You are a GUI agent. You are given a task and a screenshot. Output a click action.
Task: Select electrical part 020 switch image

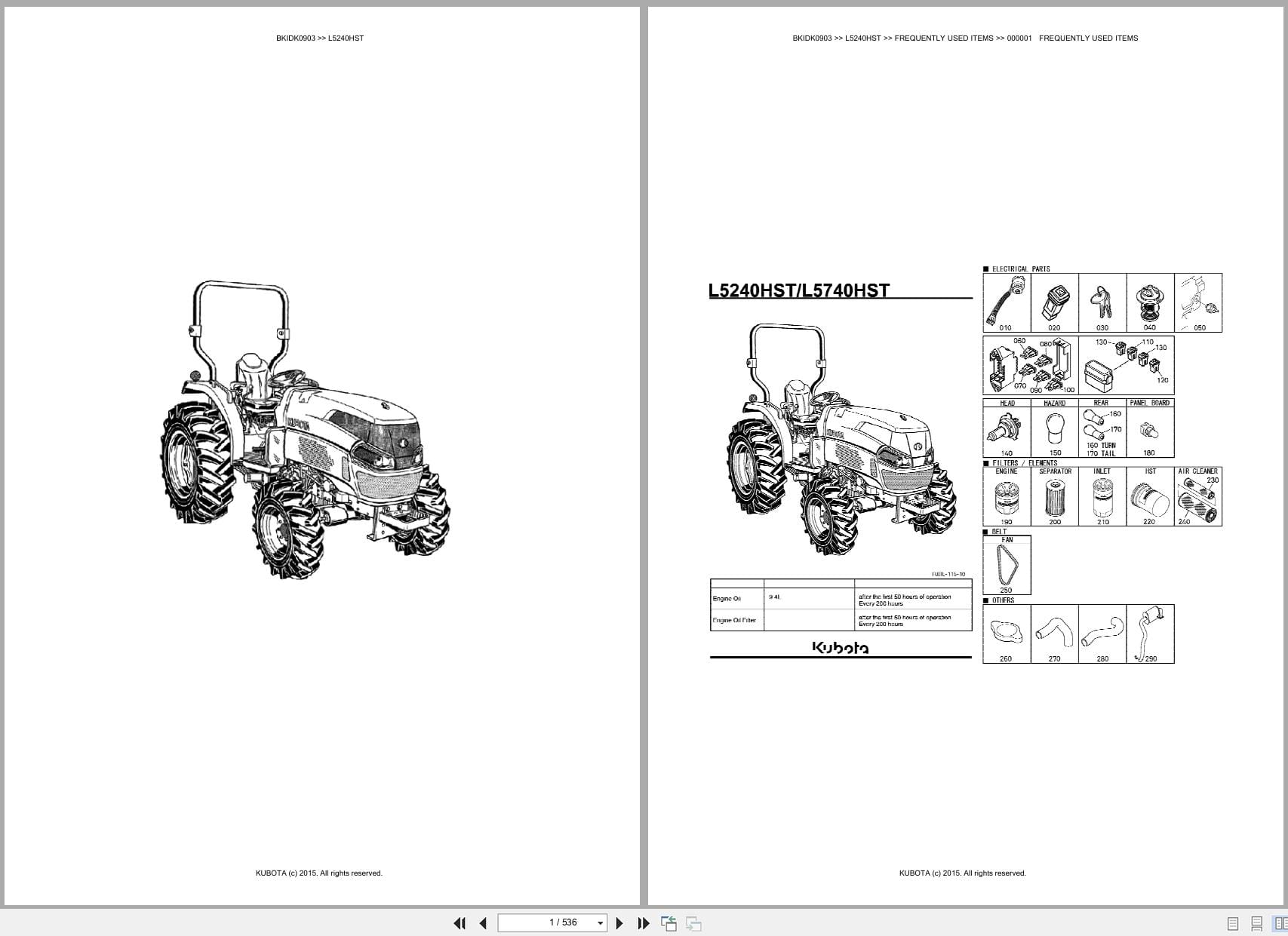(x=1054, y=302)
